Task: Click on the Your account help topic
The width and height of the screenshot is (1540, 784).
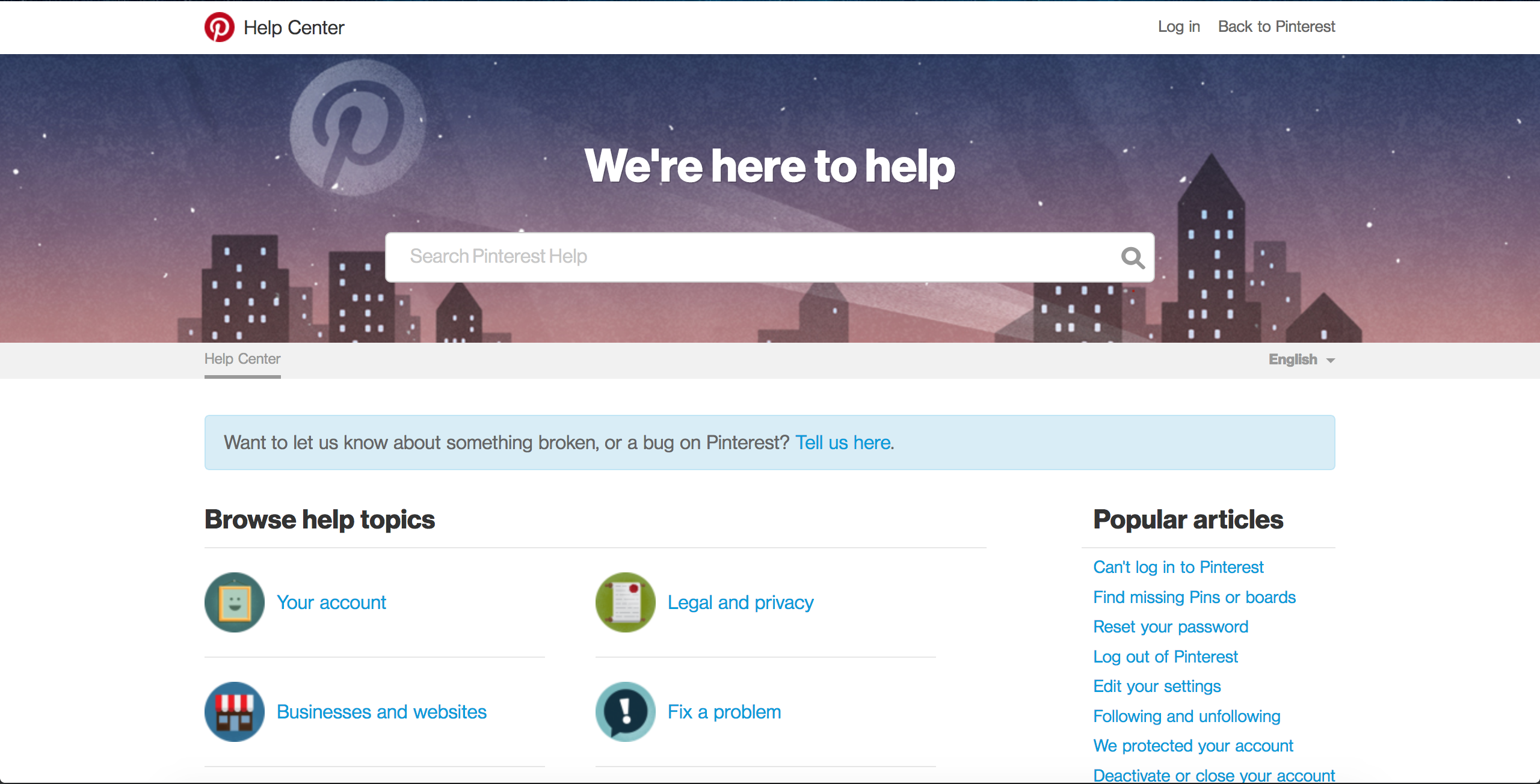Action: pos(332,601)
